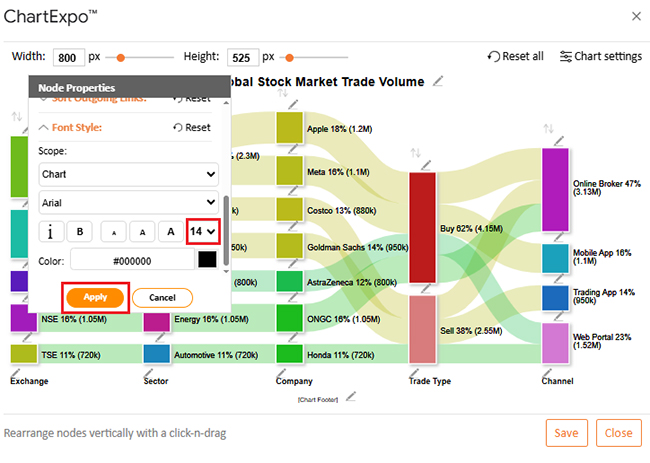Open the Scope dropdown set to Chart

tap(128, 174)
